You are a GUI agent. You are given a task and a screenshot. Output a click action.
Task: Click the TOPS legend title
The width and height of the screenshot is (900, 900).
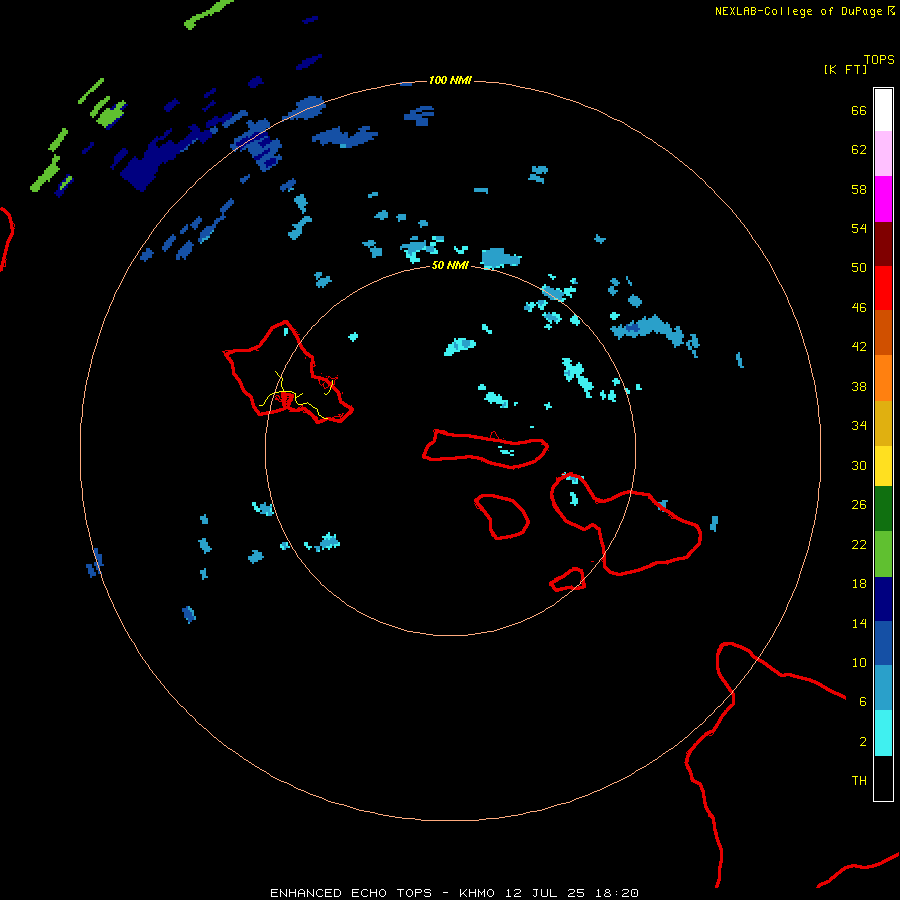[879, 59]
